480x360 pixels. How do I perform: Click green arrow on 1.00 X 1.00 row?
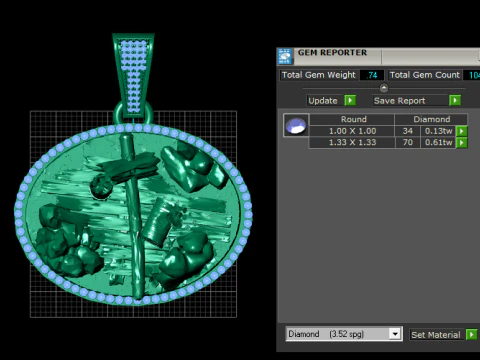click(x=462, y=131)
